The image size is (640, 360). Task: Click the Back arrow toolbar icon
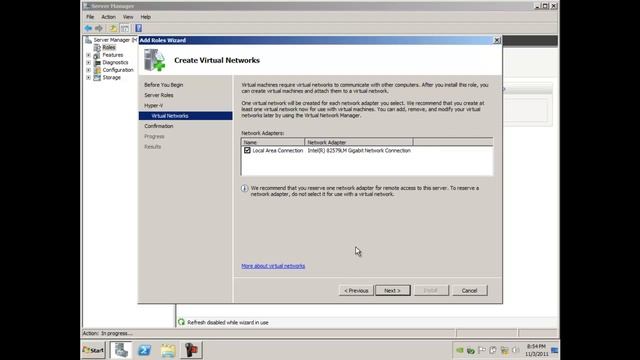point(88,28)
